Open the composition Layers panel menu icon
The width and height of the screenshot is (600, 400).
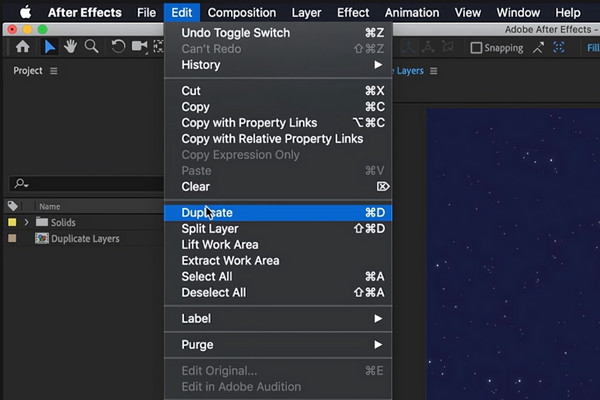click(434, 71)
